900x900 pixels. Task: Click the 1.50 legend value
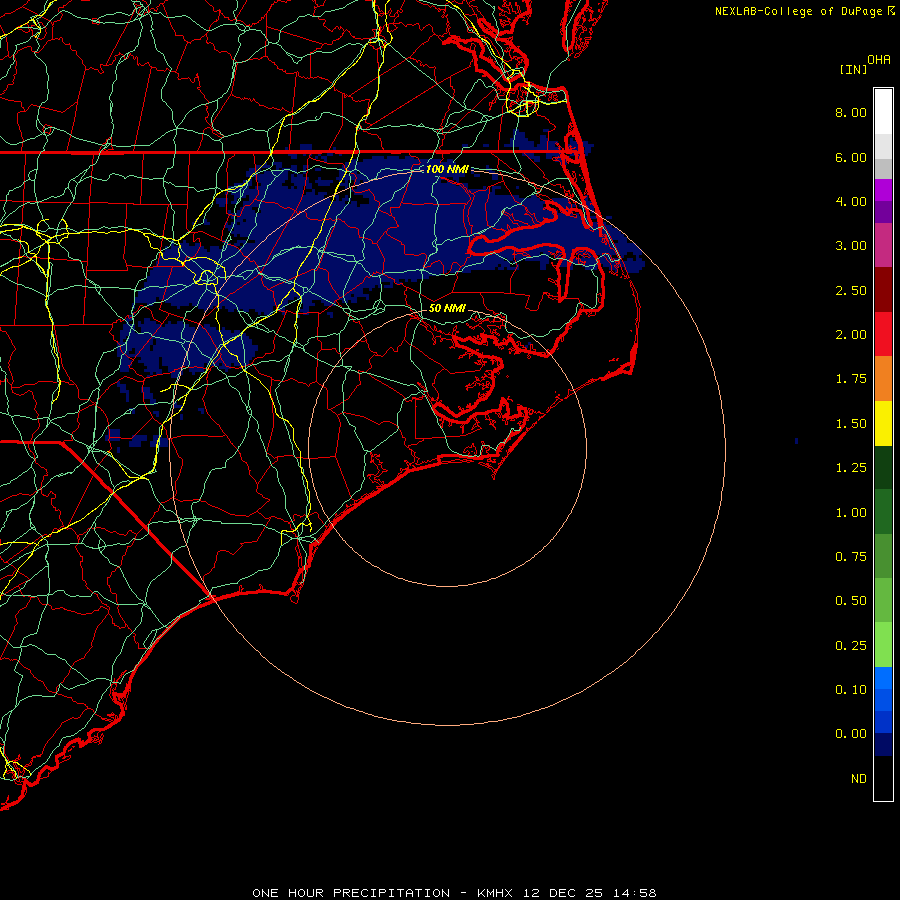(851, 424)
